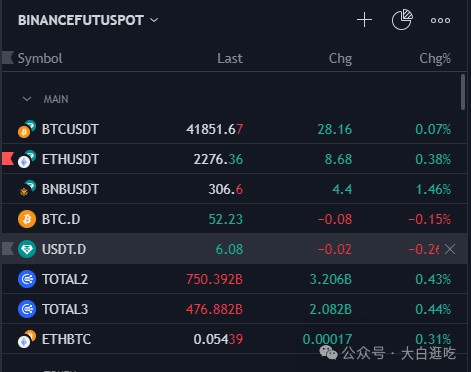Click BTC.D percent change -0.15%
Screen dimensions: 471x372
tap(430, 219)
